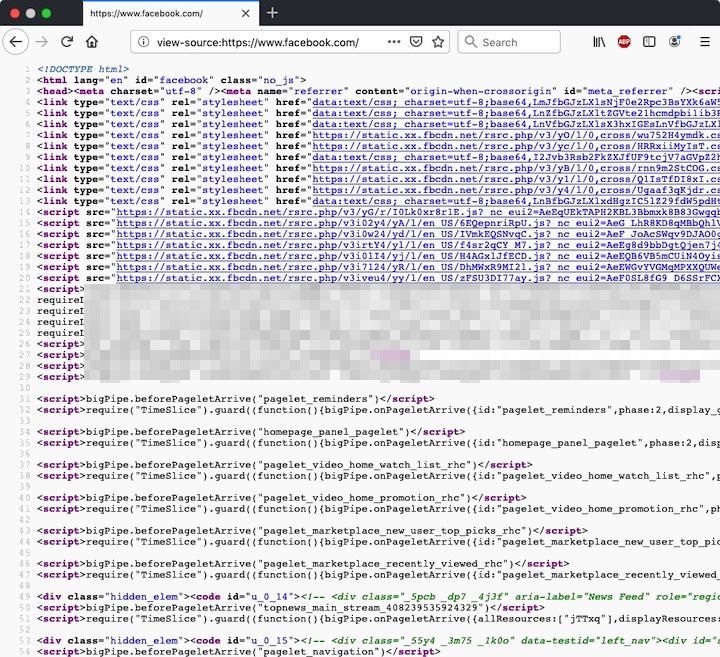The height and width of the screenshot is (657, 720).
Task: Open the HRRxiiMyIsT stylesheet link
Action: tap(516, 146)
